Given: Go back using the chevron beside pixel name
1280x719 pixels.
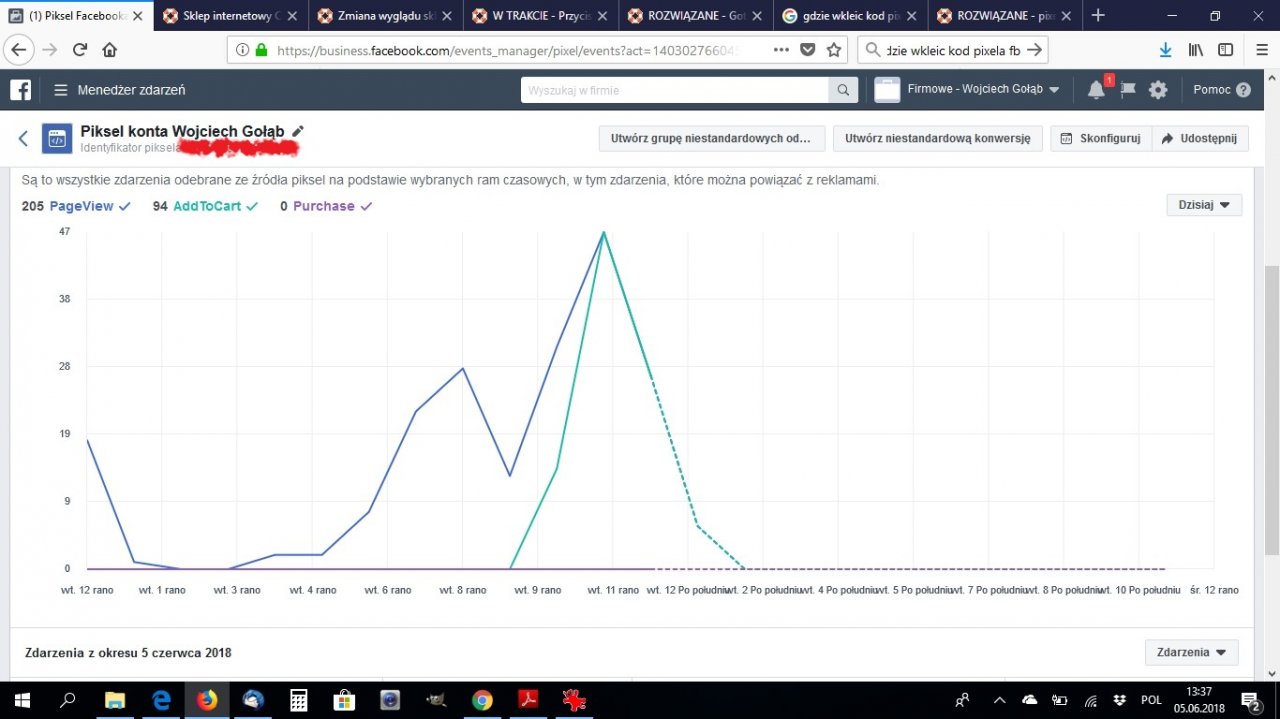Looking at the screenshot, I should [23, 139].
